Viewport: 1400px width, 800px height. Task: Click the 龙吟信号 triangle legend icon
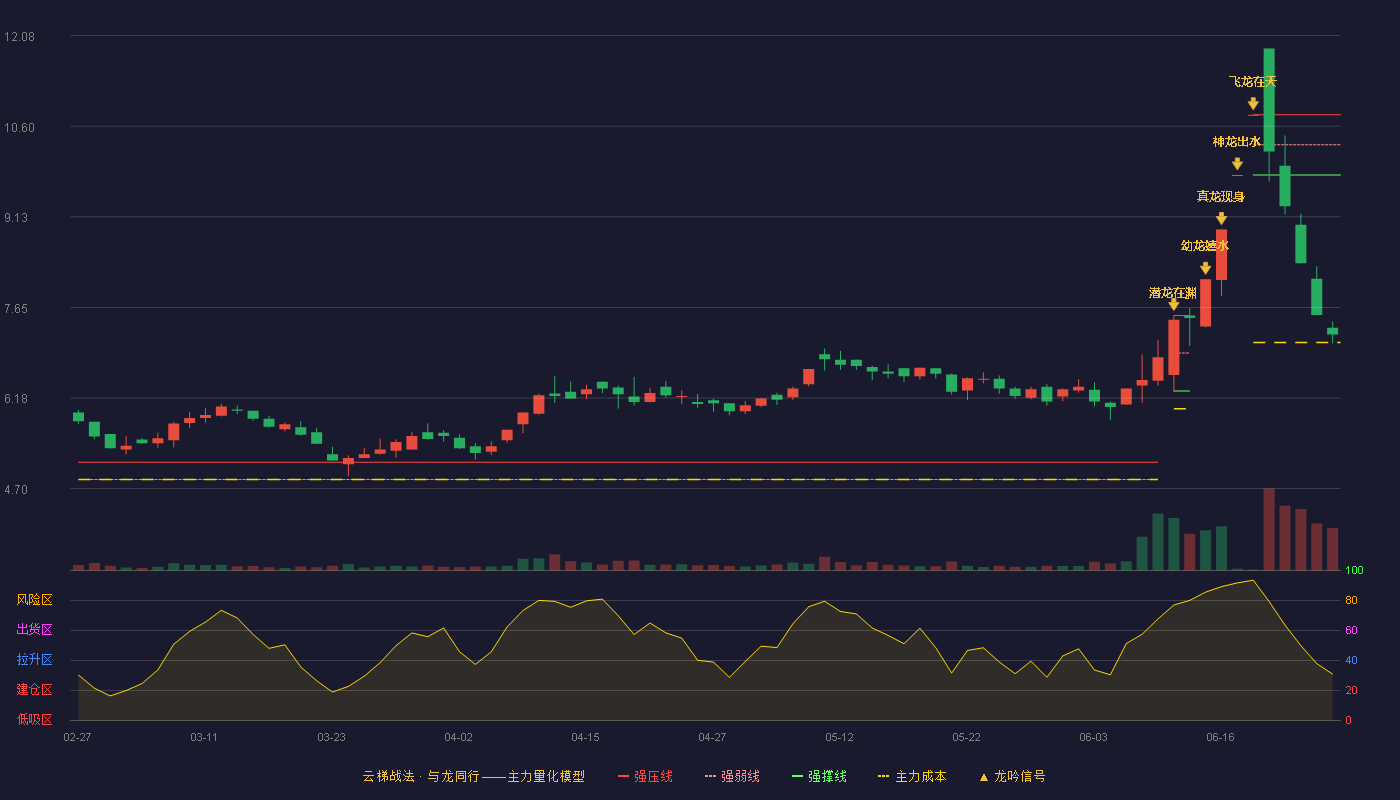[x=983, y=777]
